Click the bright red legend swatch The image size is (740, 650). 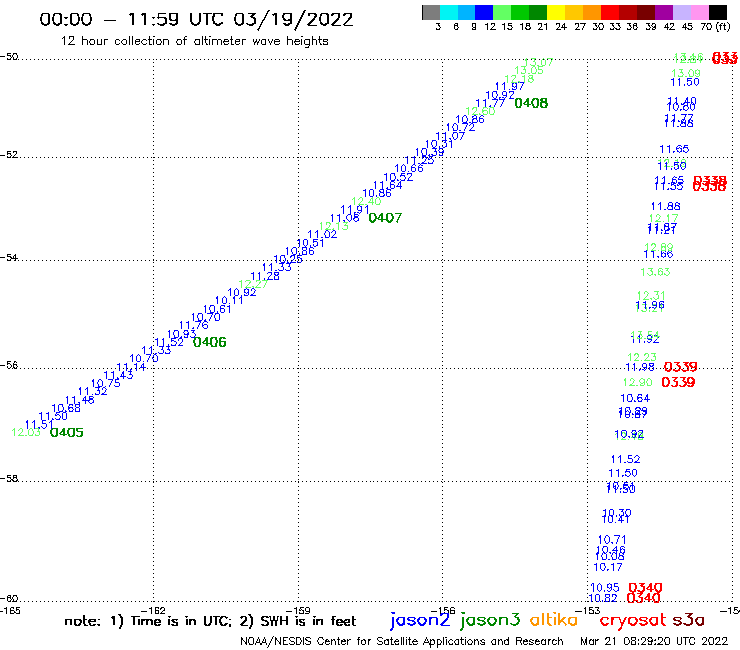tap(609, 12)
